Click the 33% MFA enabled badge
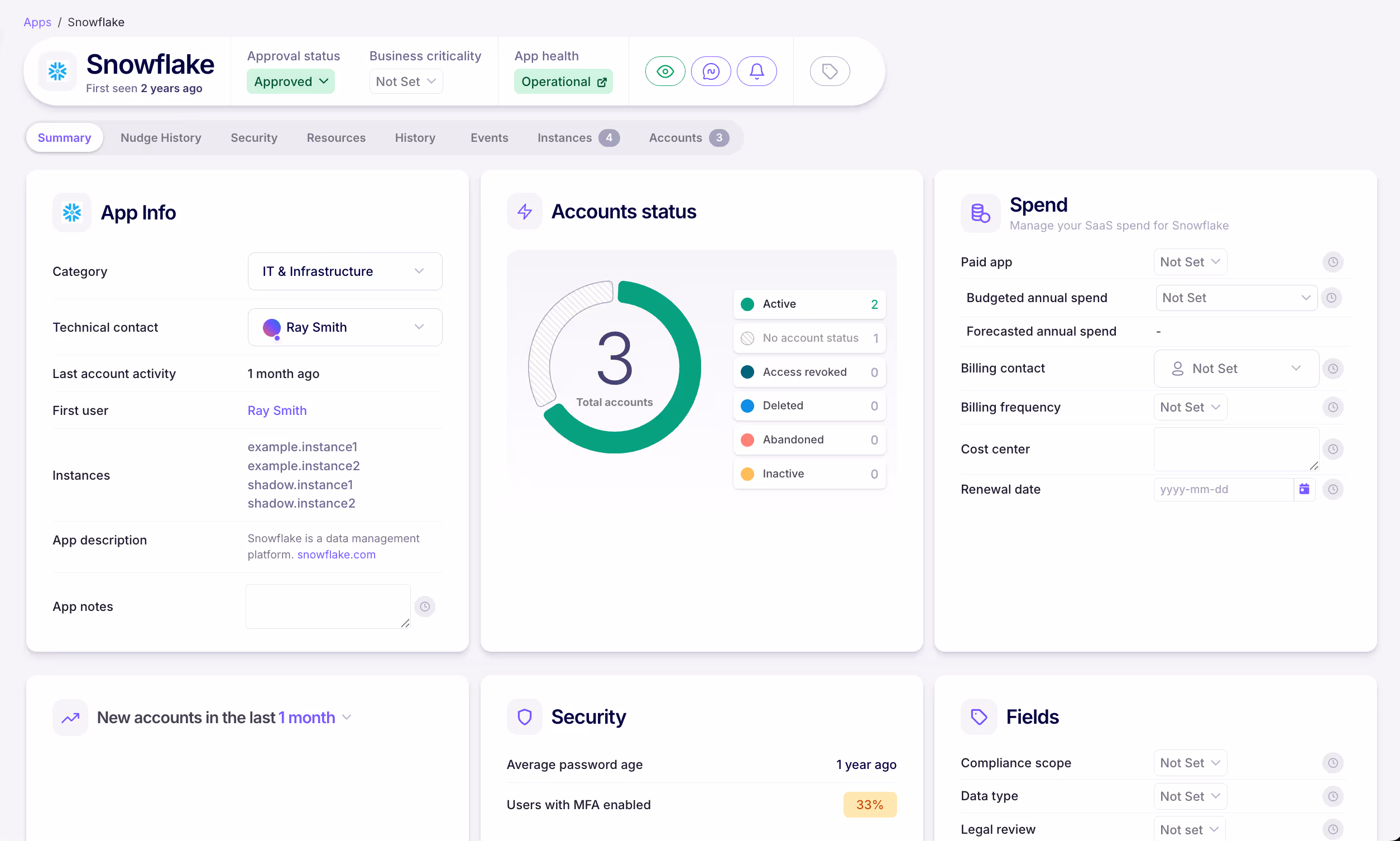 870,805
